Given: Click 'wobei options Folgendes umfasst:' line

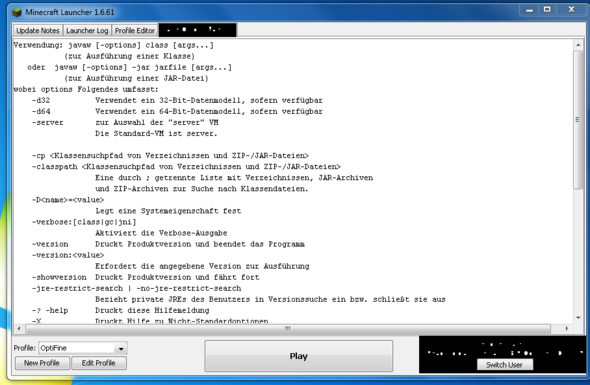Looking at the screenshot, I should tap(86, 90).
